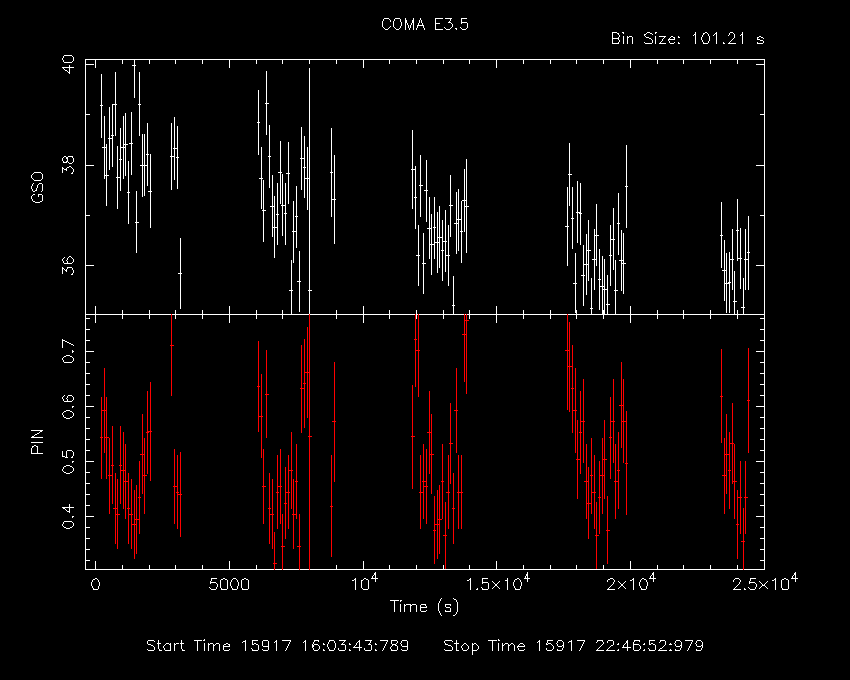Viewport: 850px width, 680px height.
Task: Select the Stop Time 15917 22:46:52:979 text
Action: point(574,646)
